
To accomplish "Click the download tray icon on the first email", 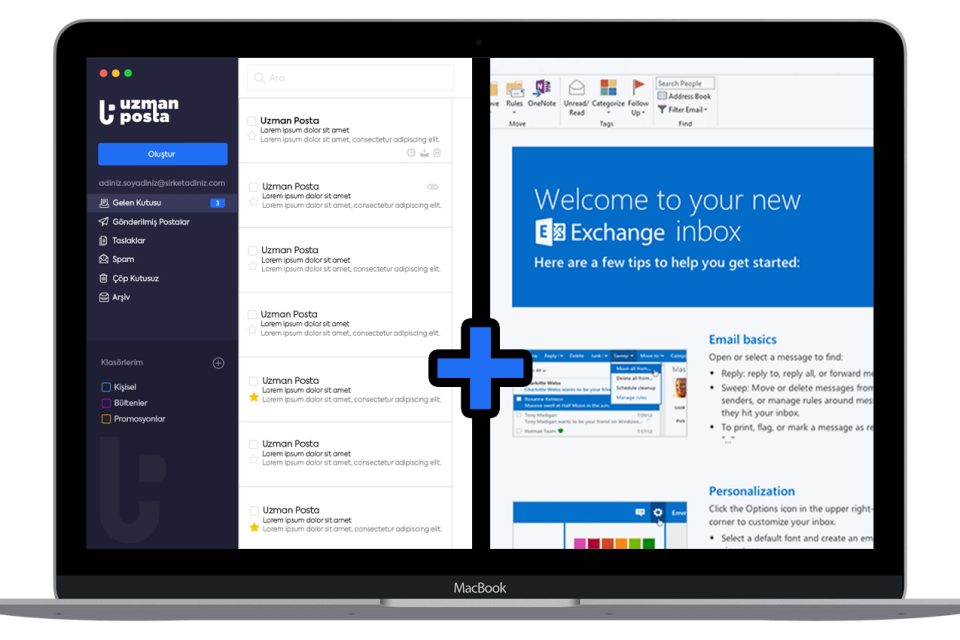I will coord(424,153).
